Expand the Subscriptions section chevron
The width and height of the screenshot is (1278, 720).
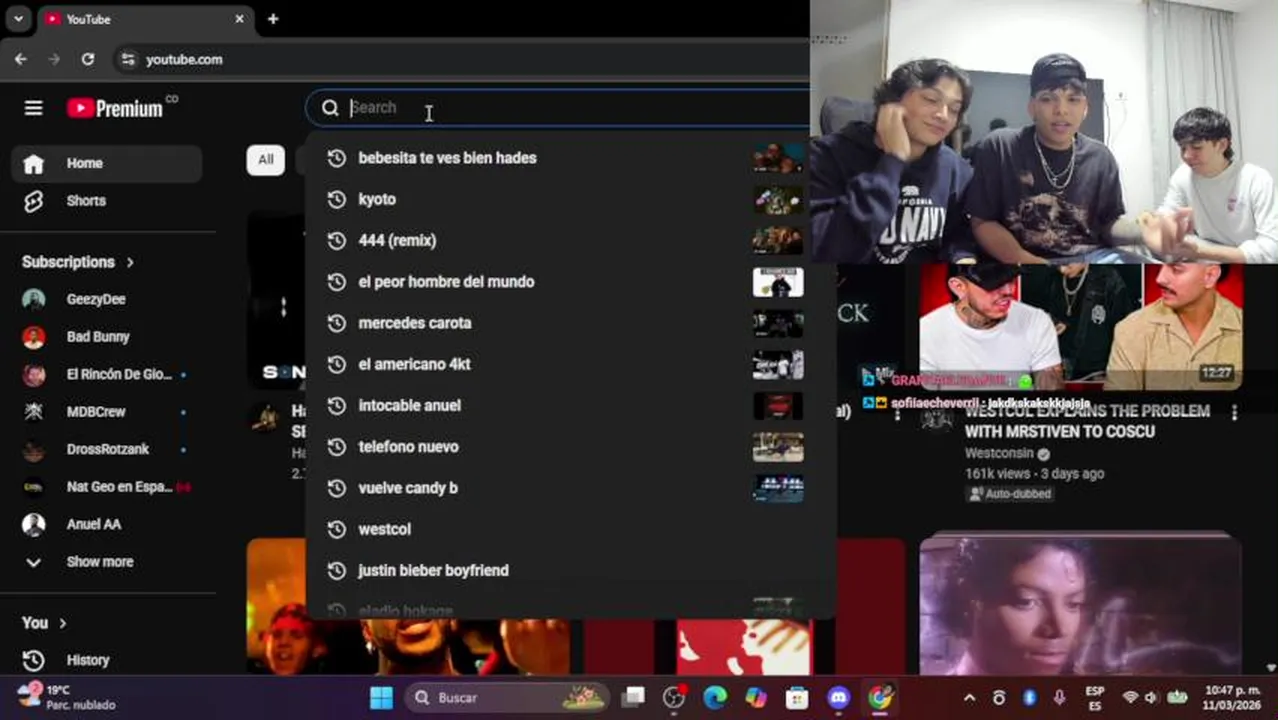pos(130,262)
